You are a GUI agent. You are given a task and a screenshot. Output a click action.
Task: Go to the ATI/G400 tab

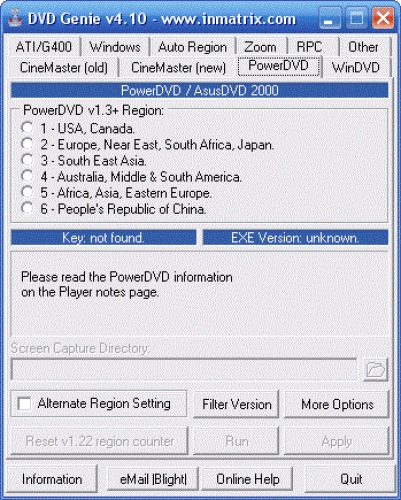pos(44,47)
